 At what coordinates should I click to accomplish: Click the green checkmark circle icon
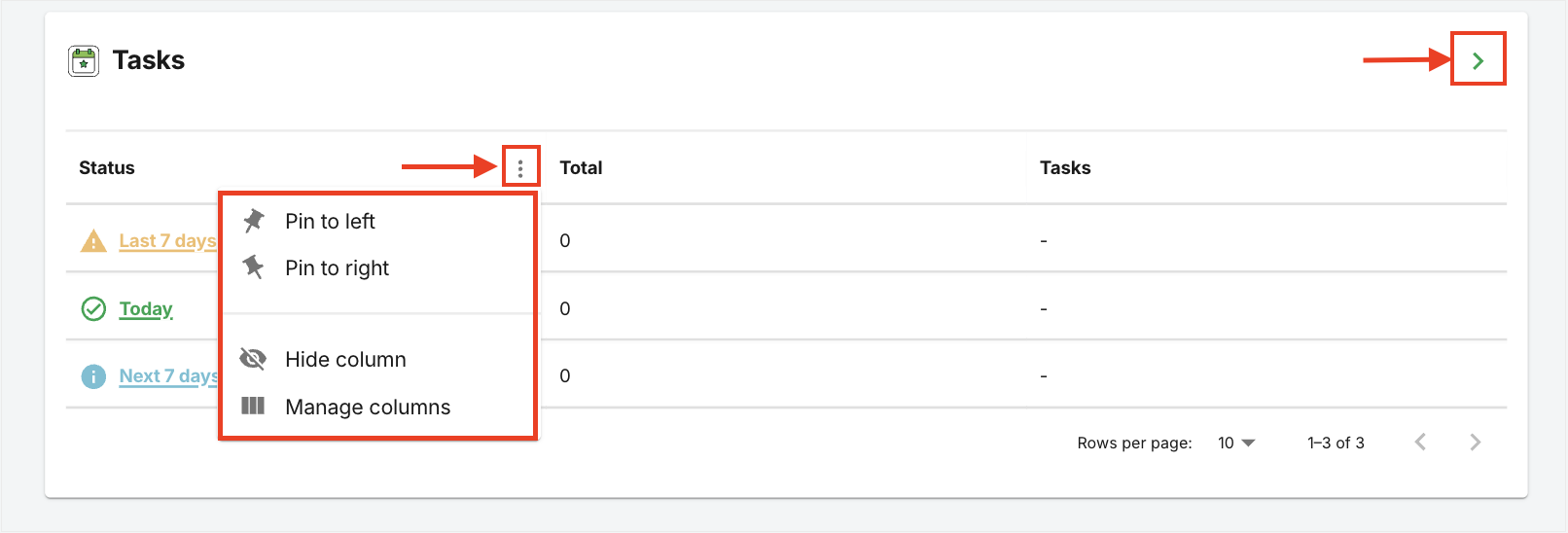coord(93,309)
